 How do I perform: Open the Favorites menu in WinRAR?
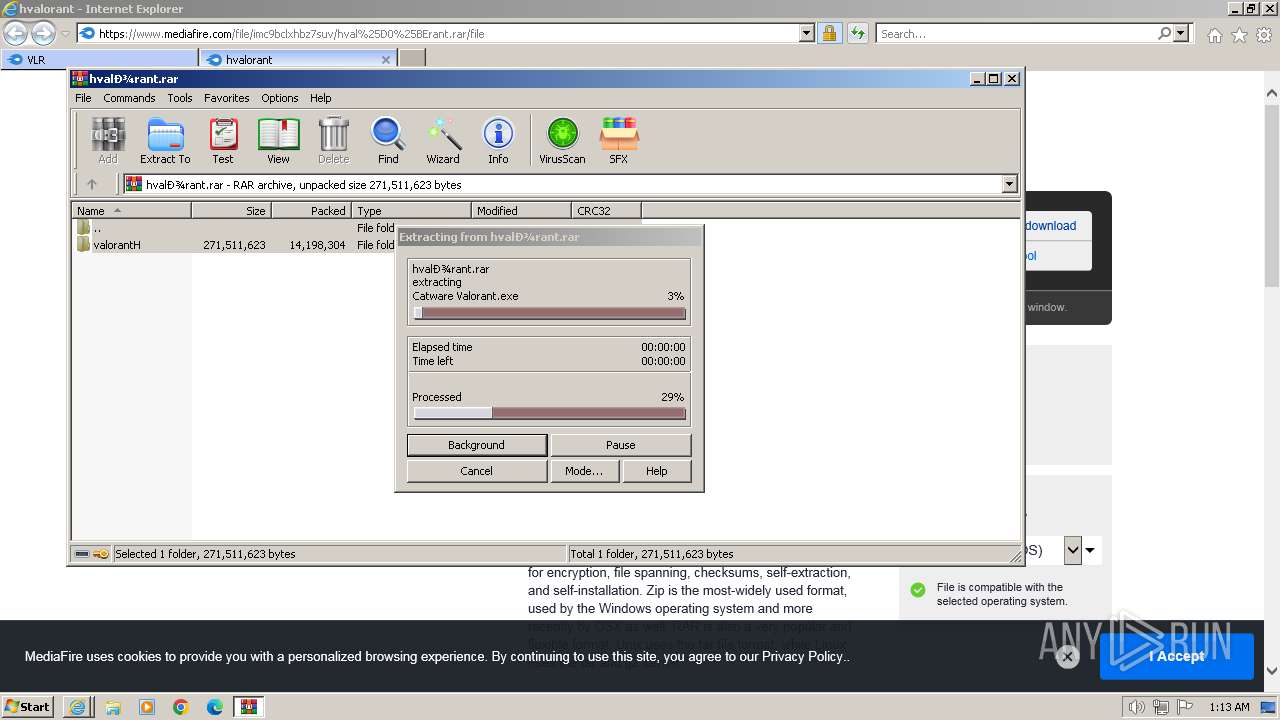click(x=227, y=98)
